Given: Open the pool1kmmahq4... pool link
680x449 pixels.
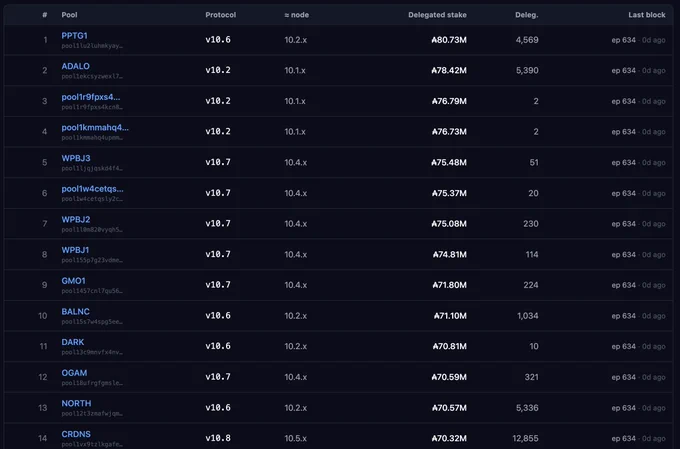Looking at the screenshot, I should [x=95, y=128].
